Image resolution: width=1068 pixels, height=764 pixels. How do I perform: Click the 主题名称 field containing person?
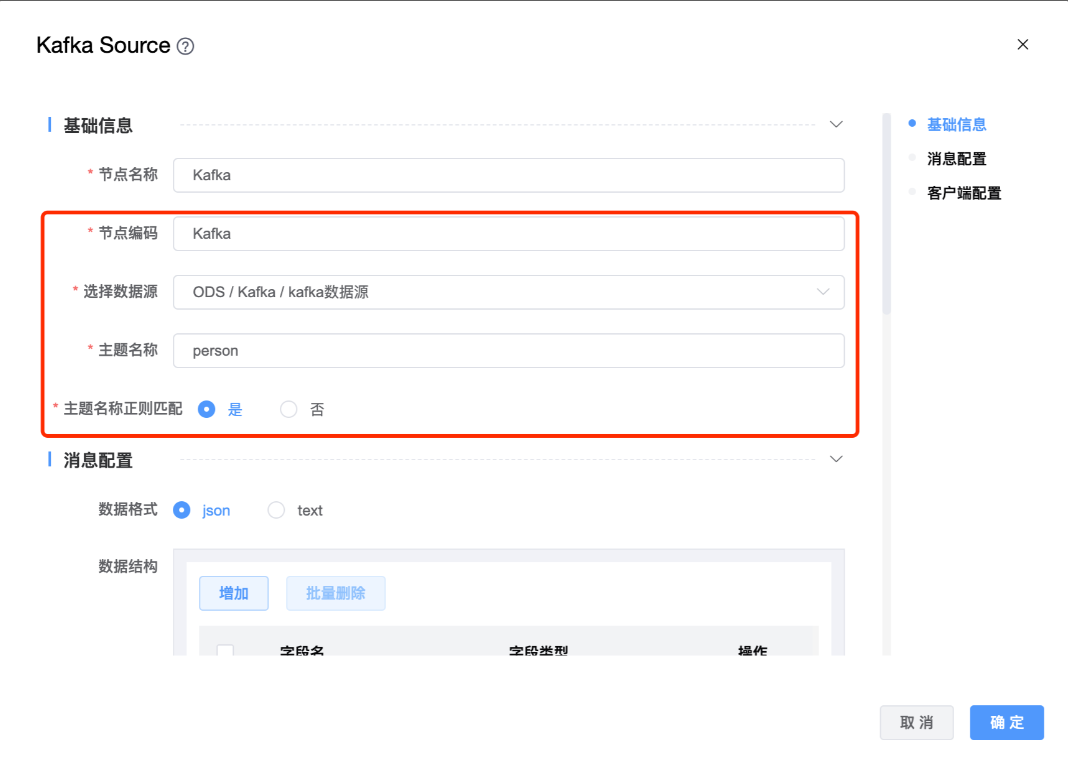coord(508,351)
